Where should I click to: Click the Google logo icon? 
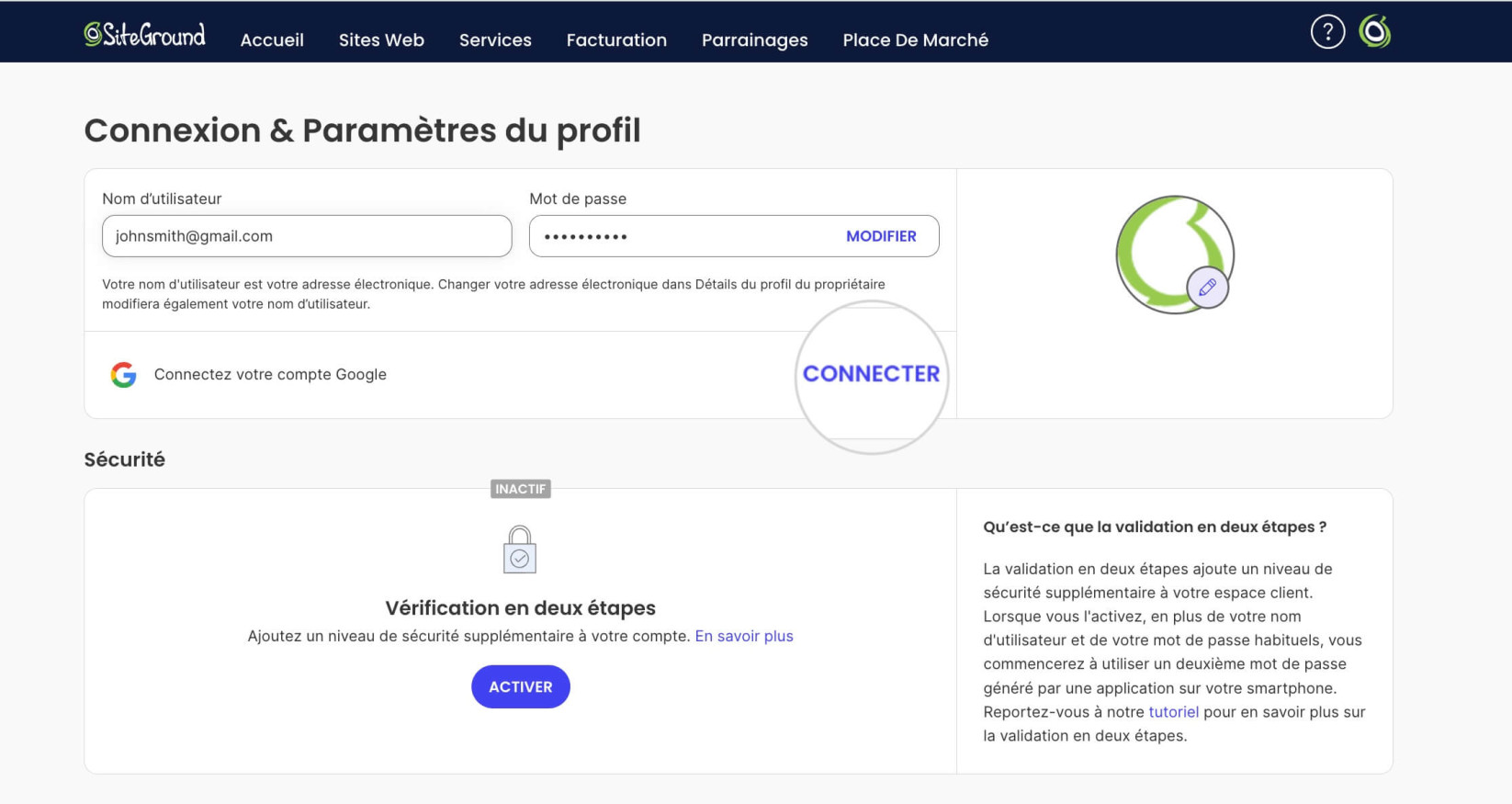(x=124, y=375)
